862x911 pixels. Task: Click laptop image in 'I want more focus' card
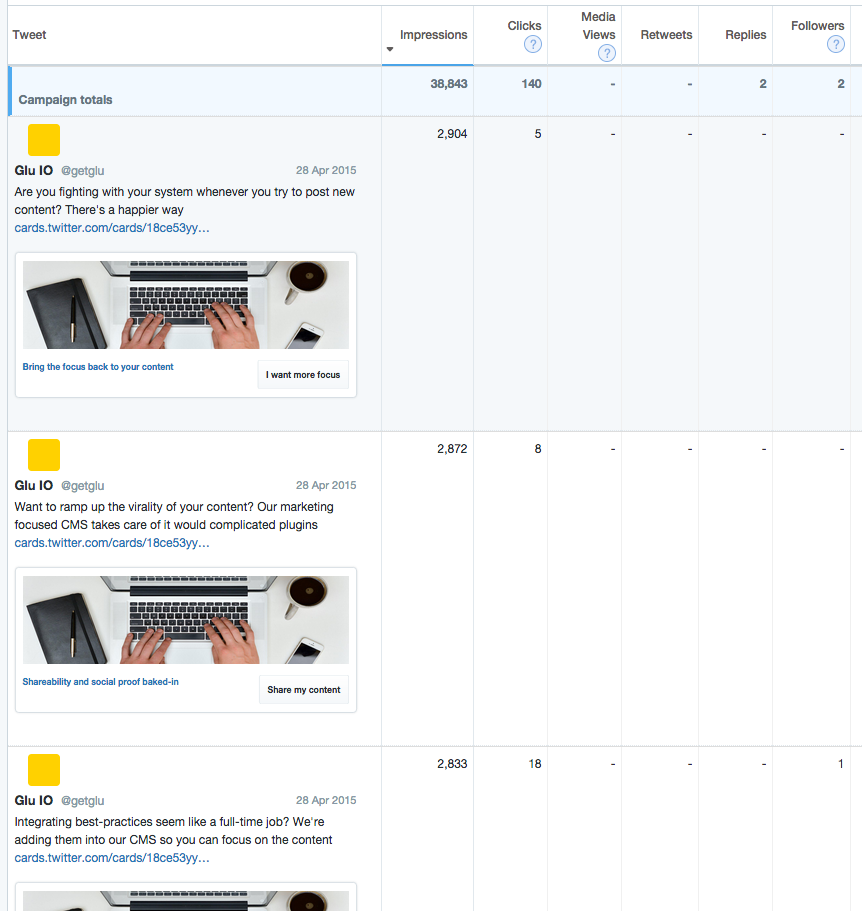click(186, 305)
